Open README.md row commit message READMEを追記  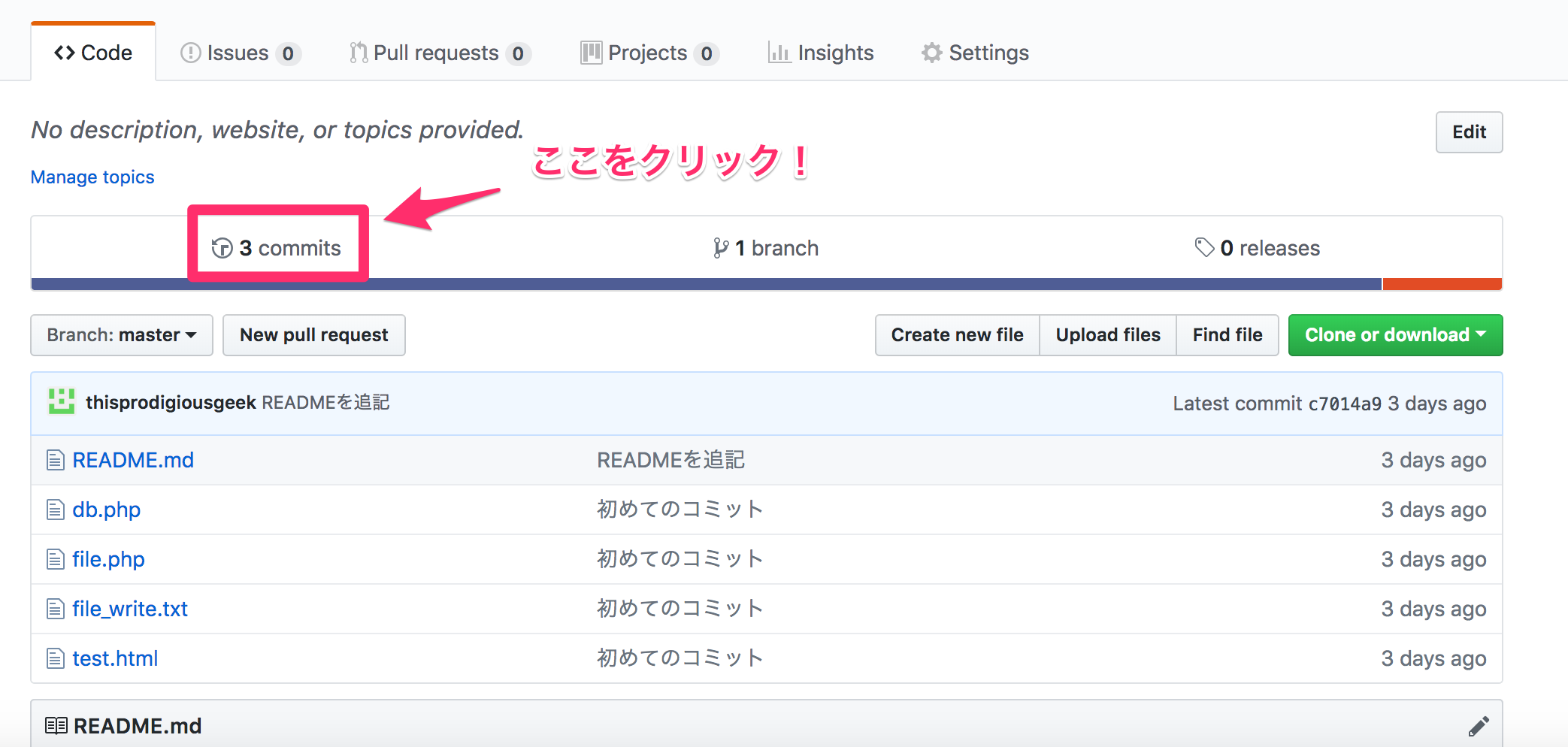click(x=670, y=460)
